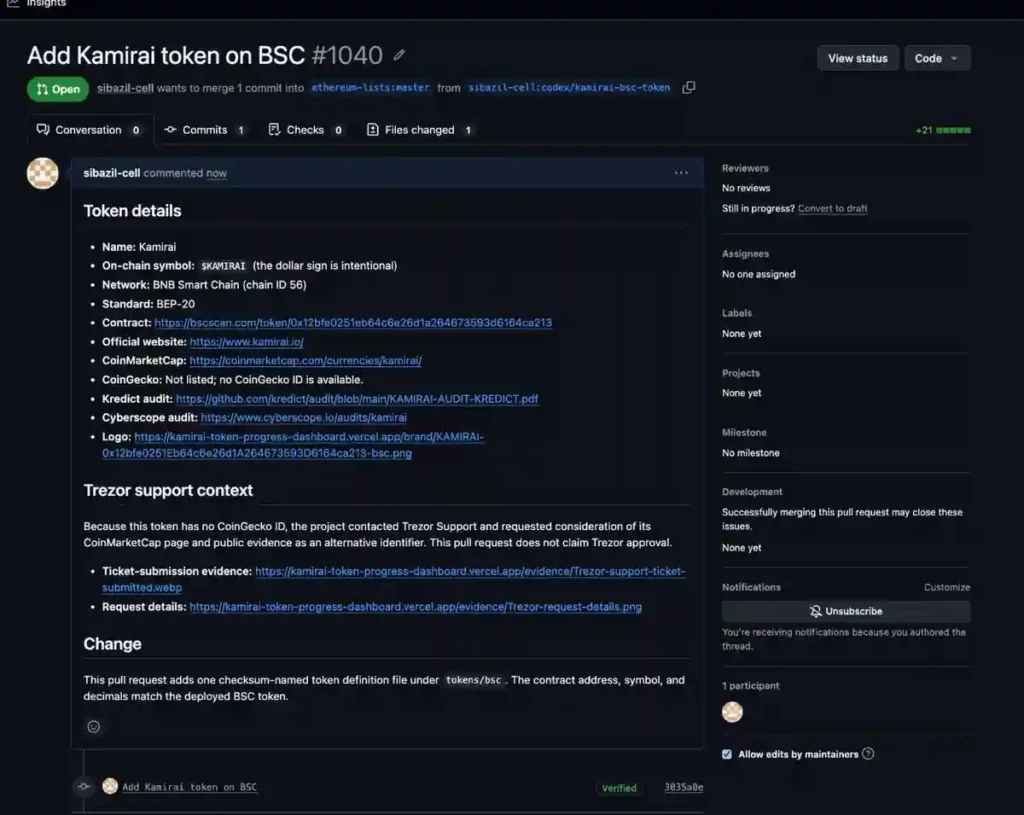Click the Development sidebar heading

pyautogui.click(x=752, y=492)
